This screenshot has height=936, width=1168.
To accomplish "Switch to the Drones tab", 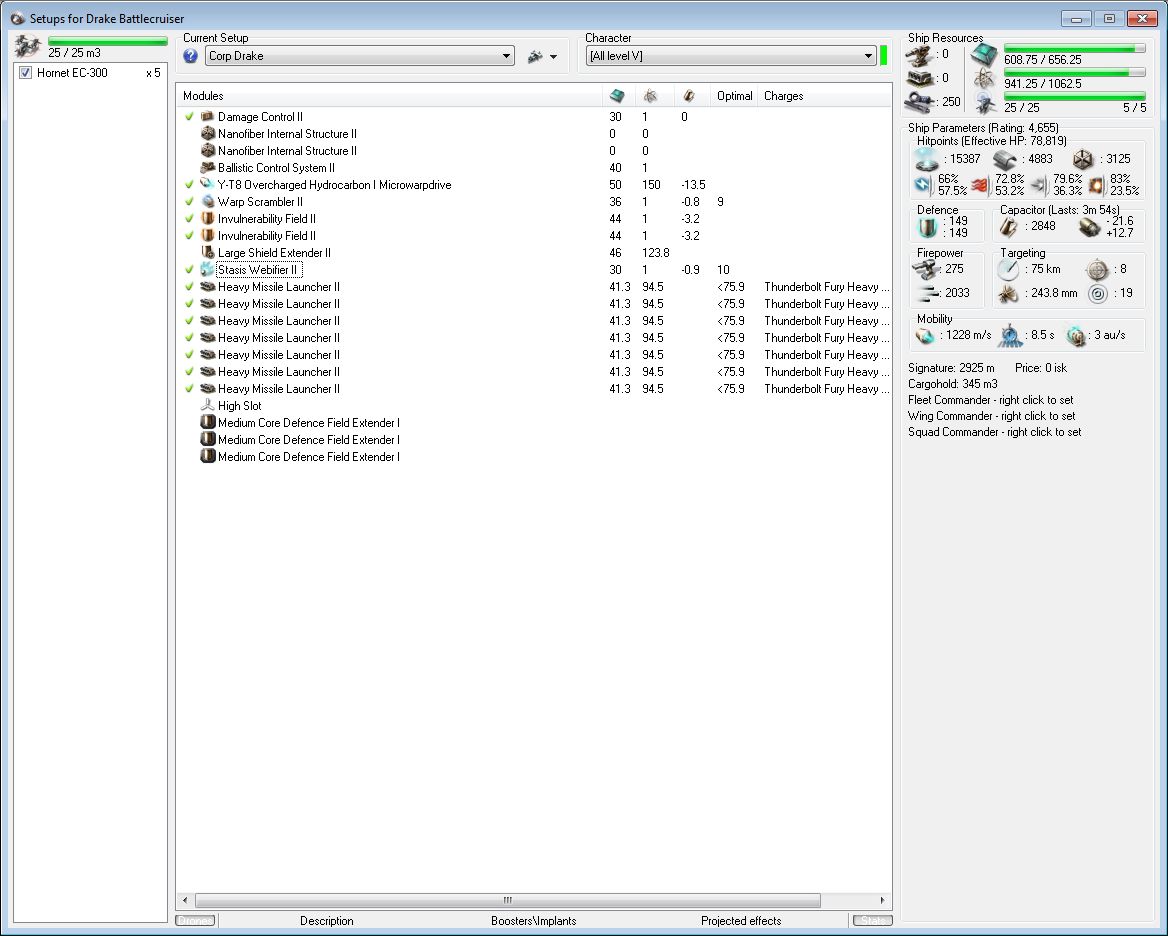I will [x=195, y=920].
